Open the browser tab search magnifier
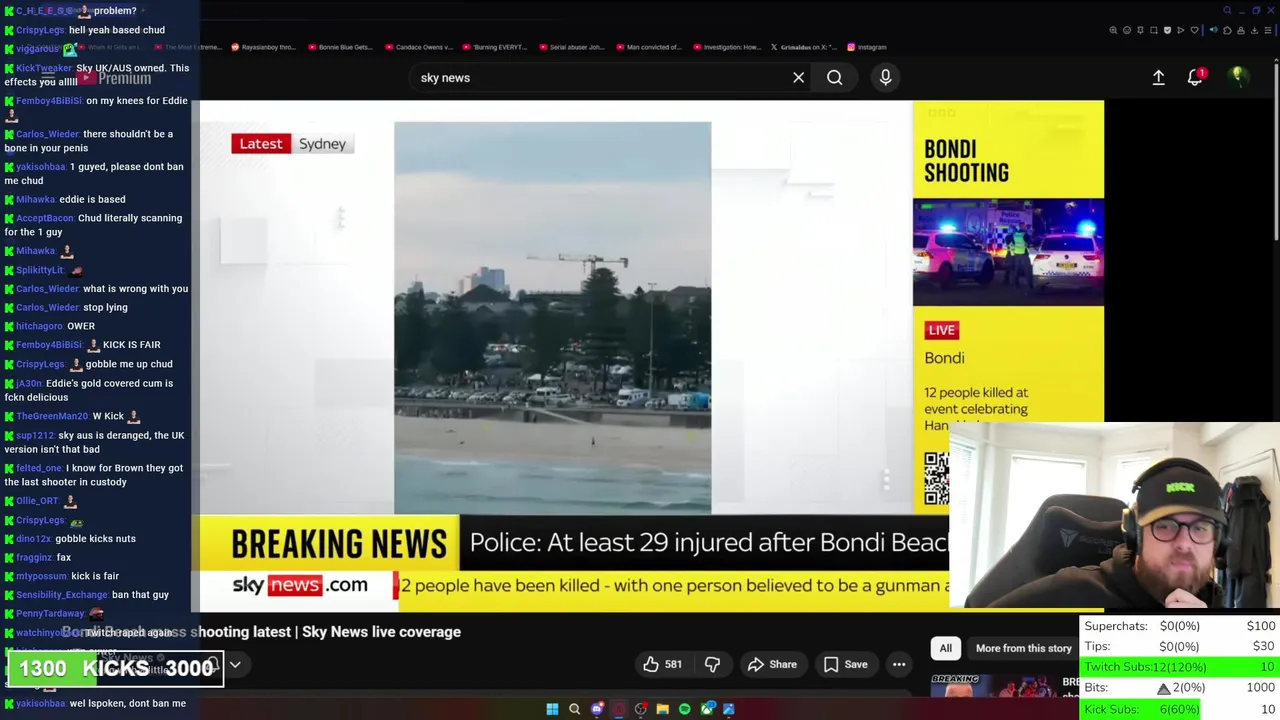Screen dimensions: 1280x720 coord(1227,10)
